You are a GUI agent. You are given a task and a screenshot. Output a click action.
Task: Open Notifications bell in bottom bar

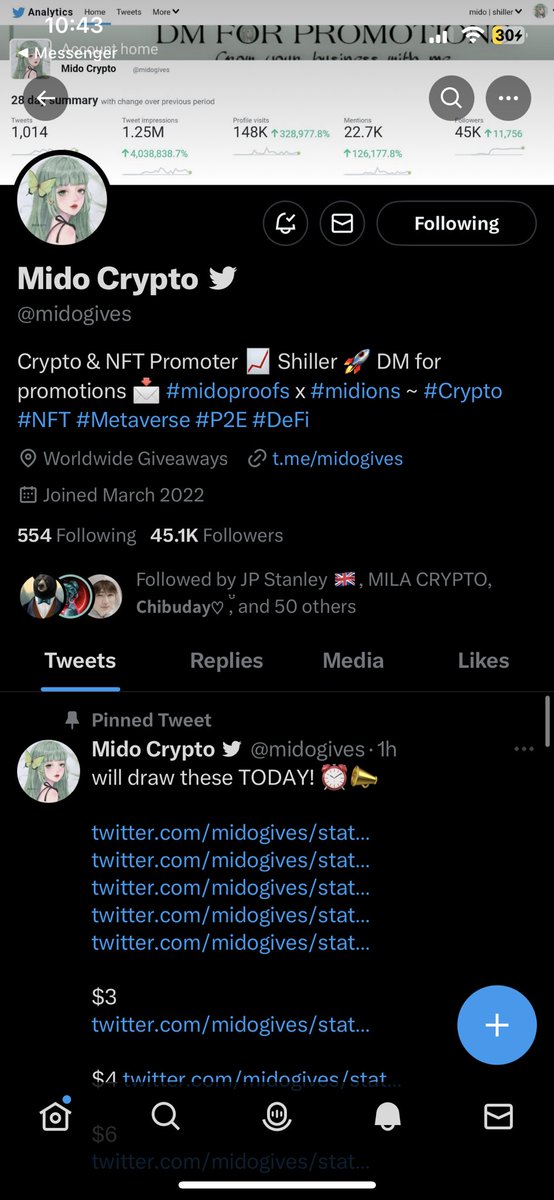click(387, 1117)
